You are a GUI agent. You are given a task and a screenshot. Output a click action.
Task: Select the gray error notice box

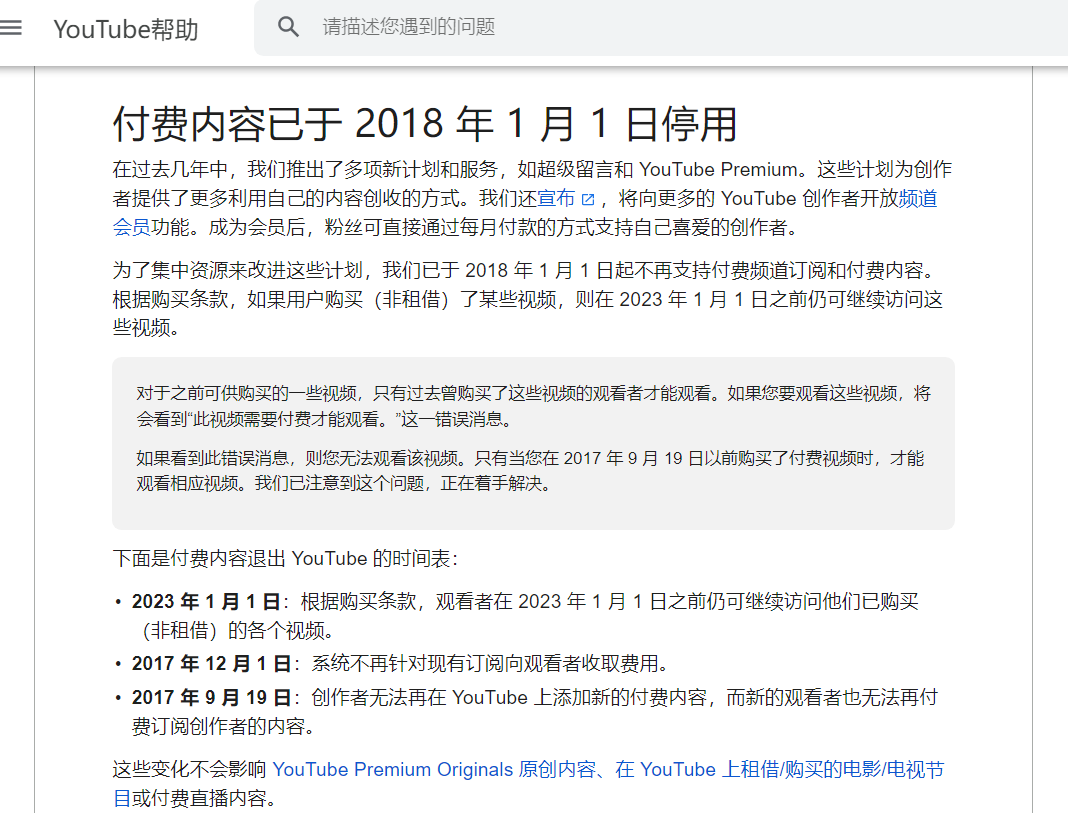point(534,442)
